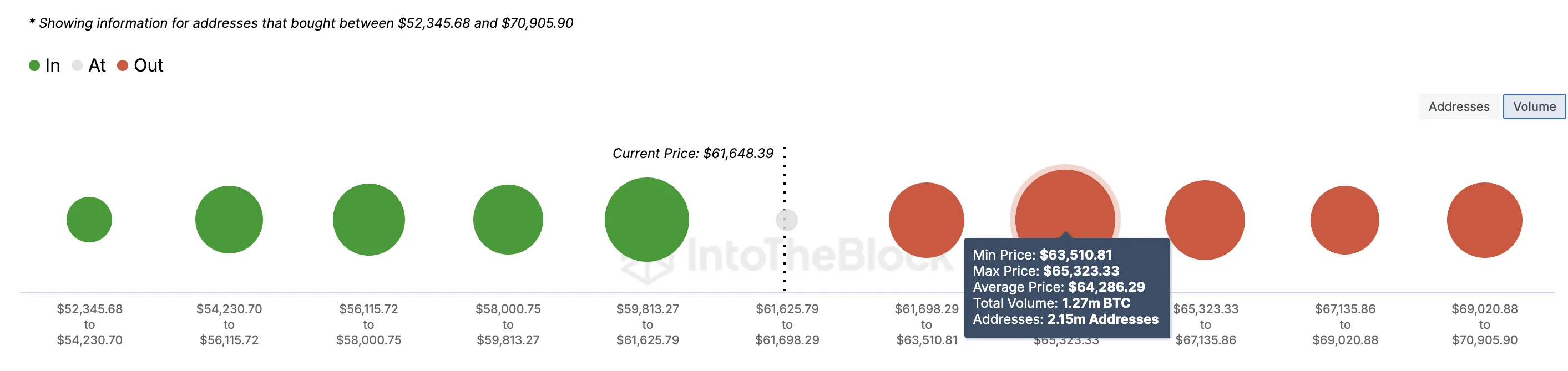The height and width of the screenshot is (371, 1568).
Task: Select the Volume view tab
Action: point(1533,106)
